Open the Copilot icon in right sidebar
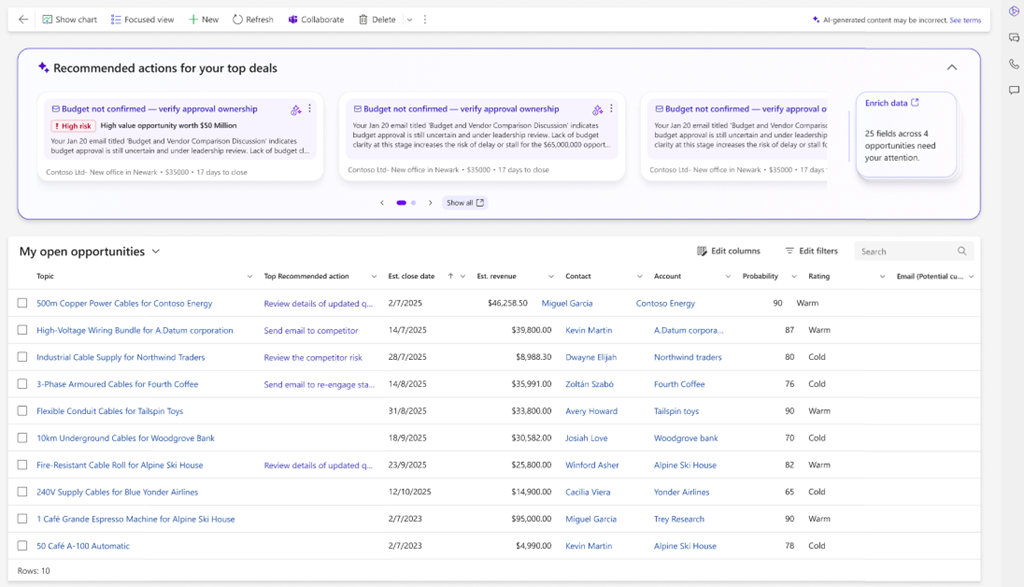The height and width of the screenshot is (587, 1024). tap(1014, 11)
